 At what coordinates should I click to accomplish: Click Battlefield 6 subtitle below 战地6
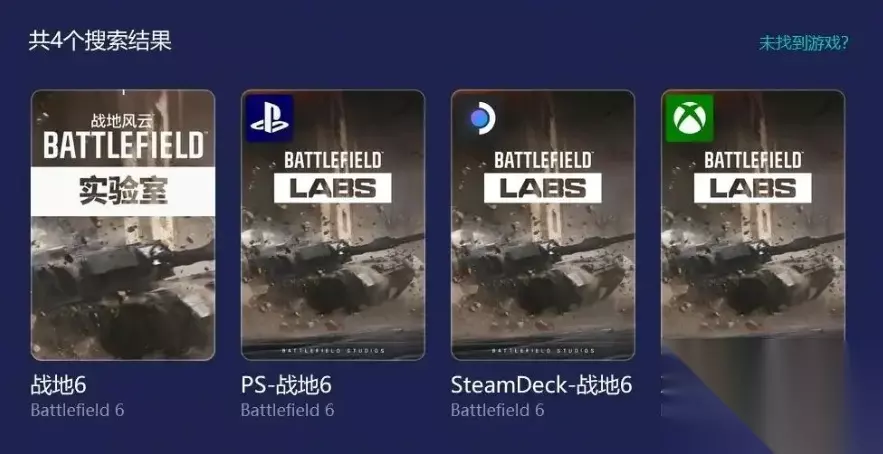77,410
